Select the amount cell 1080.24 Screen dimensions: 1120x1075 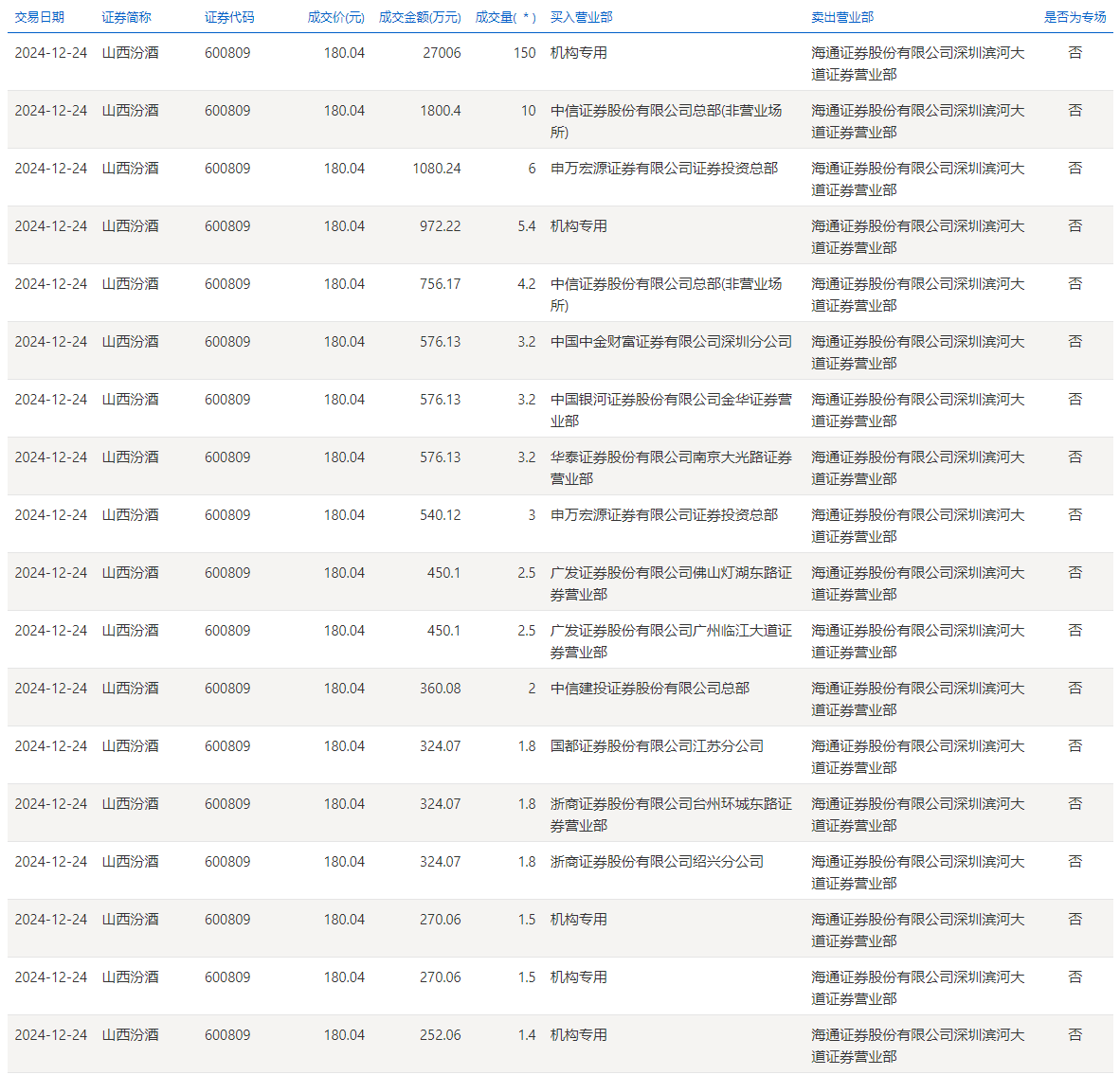coord(437,169)
